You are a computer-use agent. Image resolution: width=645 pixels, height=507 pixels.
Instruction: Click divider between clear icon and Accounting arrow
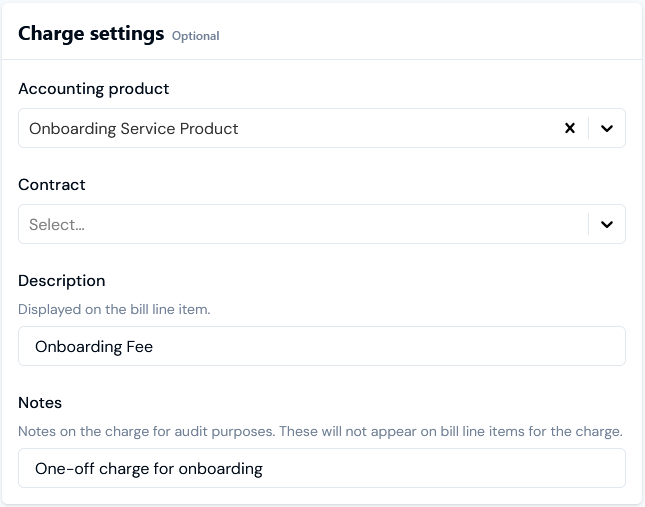click(x=588, y=128)
